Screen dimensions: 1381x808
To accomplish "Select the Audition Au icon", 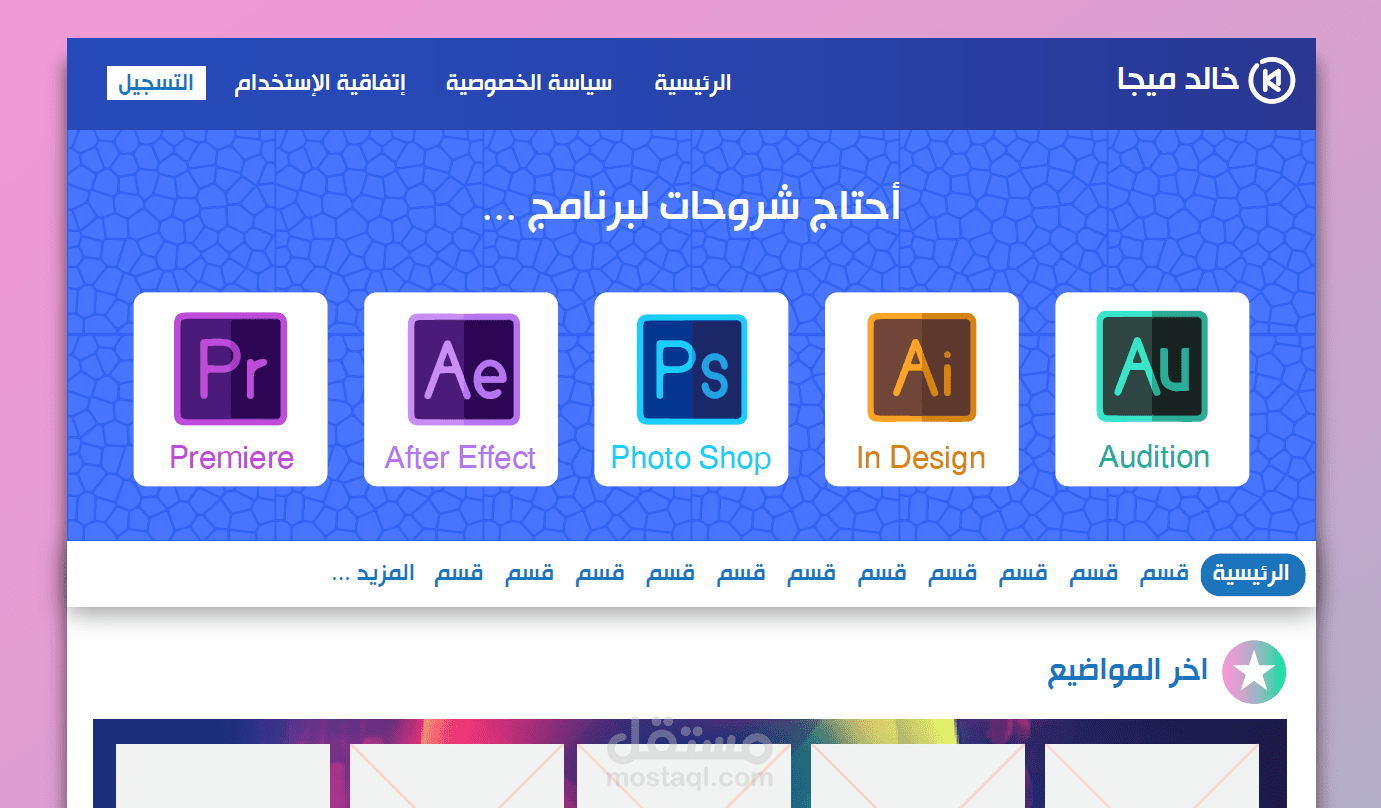I will click(x=1152, y=366).
